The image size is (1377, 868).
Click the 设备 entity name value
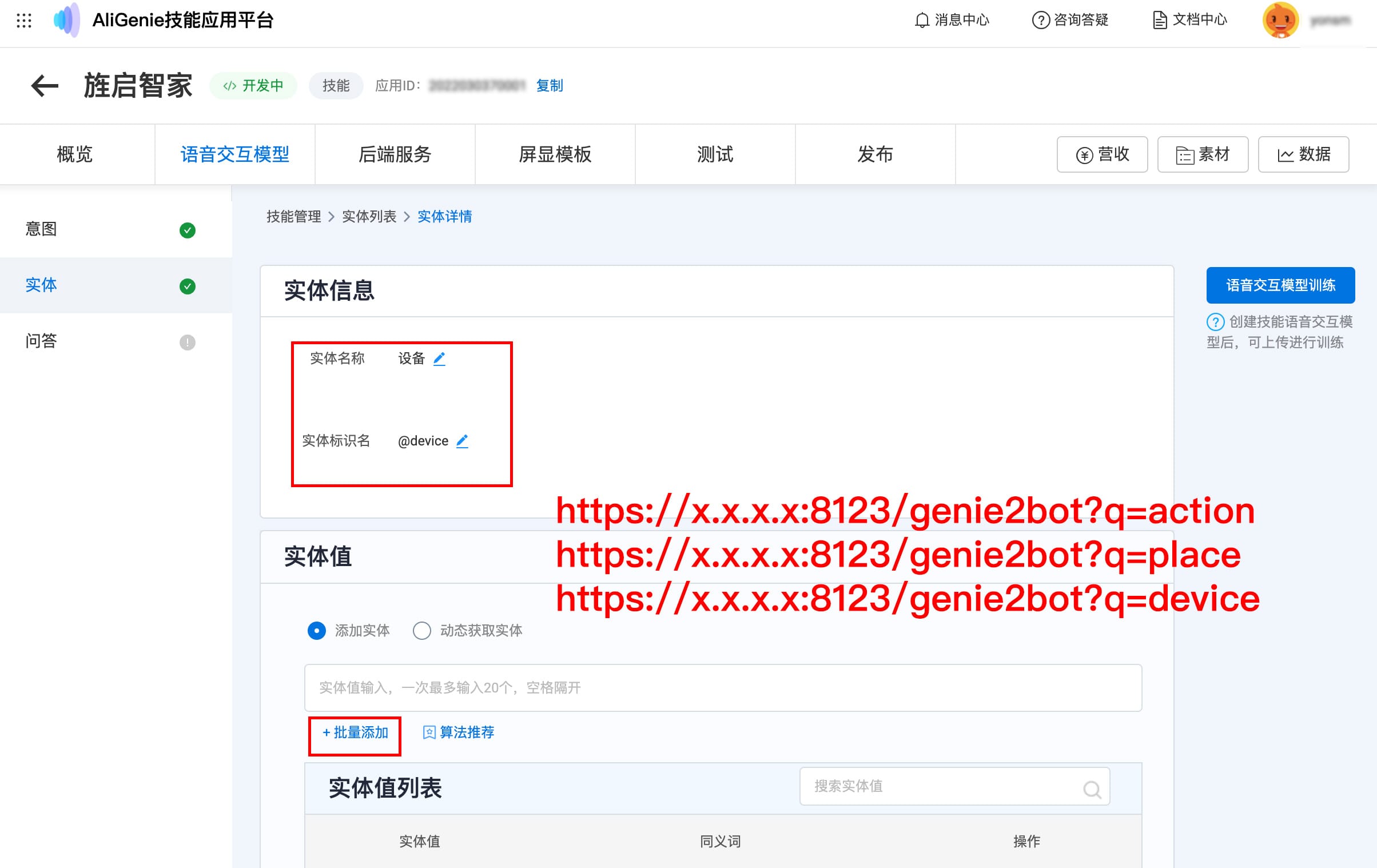(x=412, y=359)
